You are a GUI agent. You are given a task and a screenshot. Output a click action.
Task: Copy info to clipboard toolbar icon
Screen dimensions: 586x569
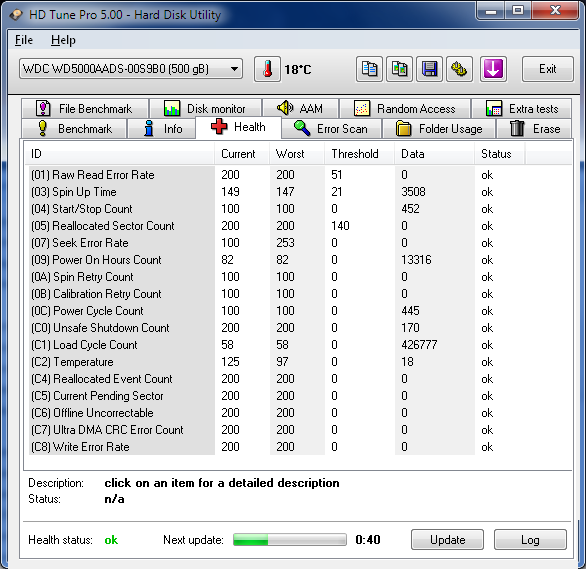369,69
